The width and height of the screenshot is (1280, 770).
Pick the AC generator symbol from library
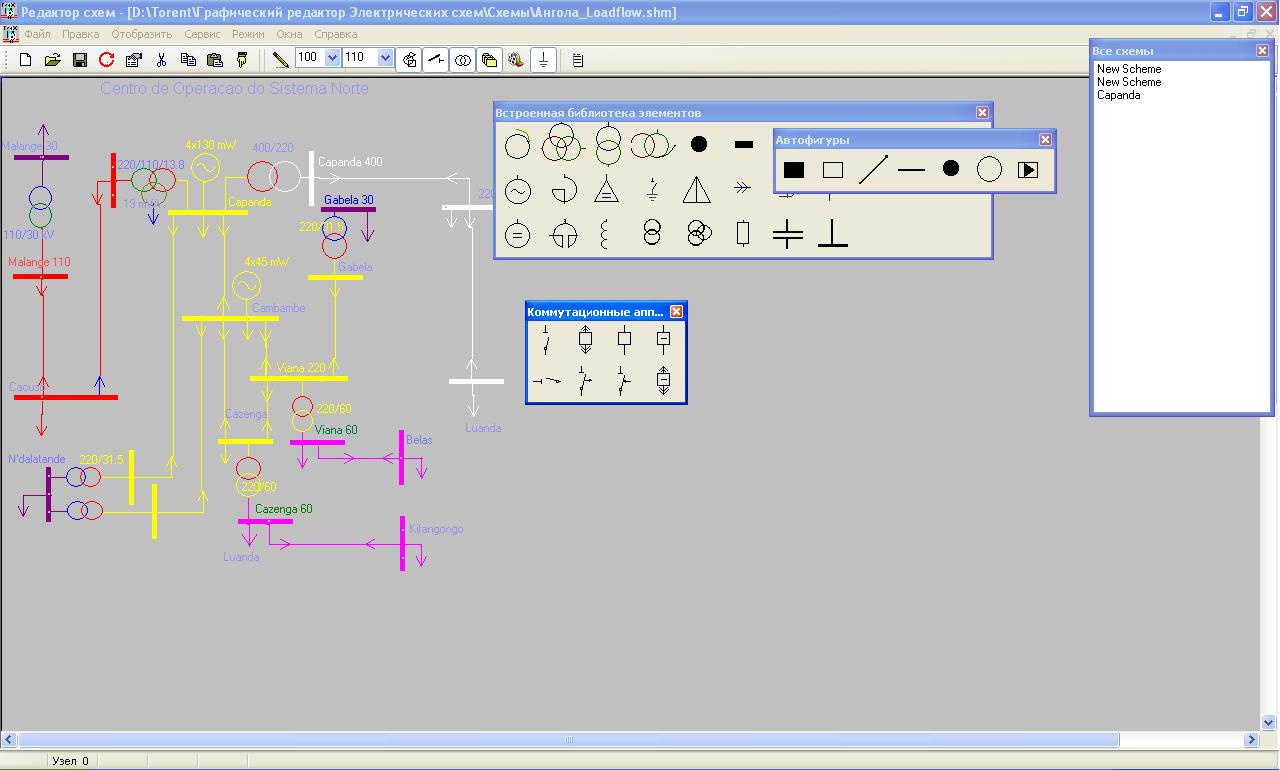(517, 190)
